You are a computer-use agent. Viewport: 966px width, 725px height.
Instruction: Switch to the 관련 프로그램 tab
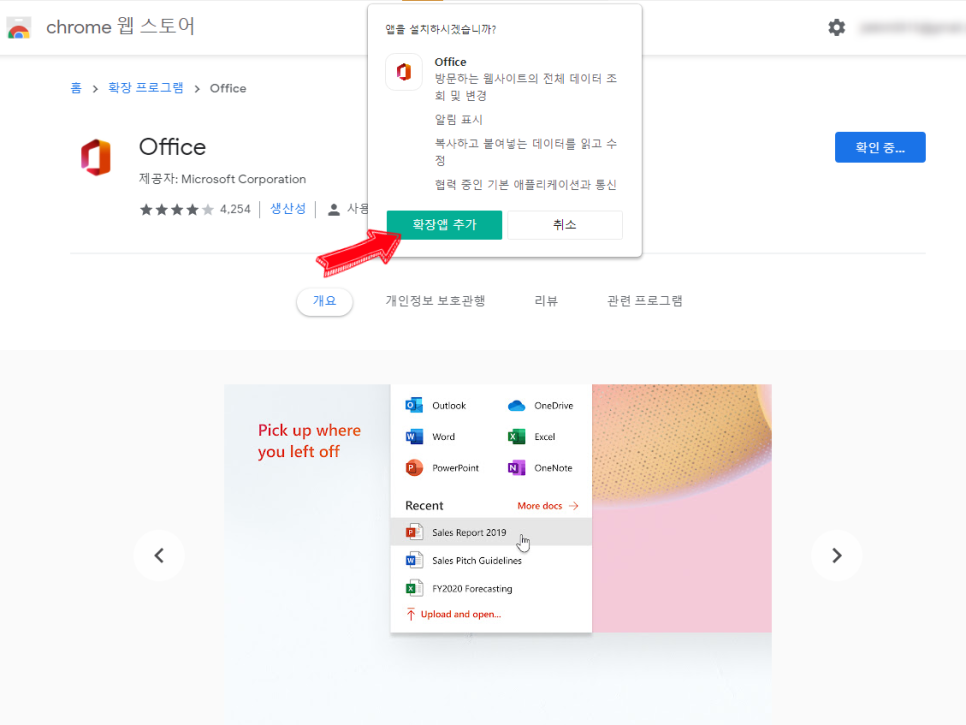(x=645, y=302)
